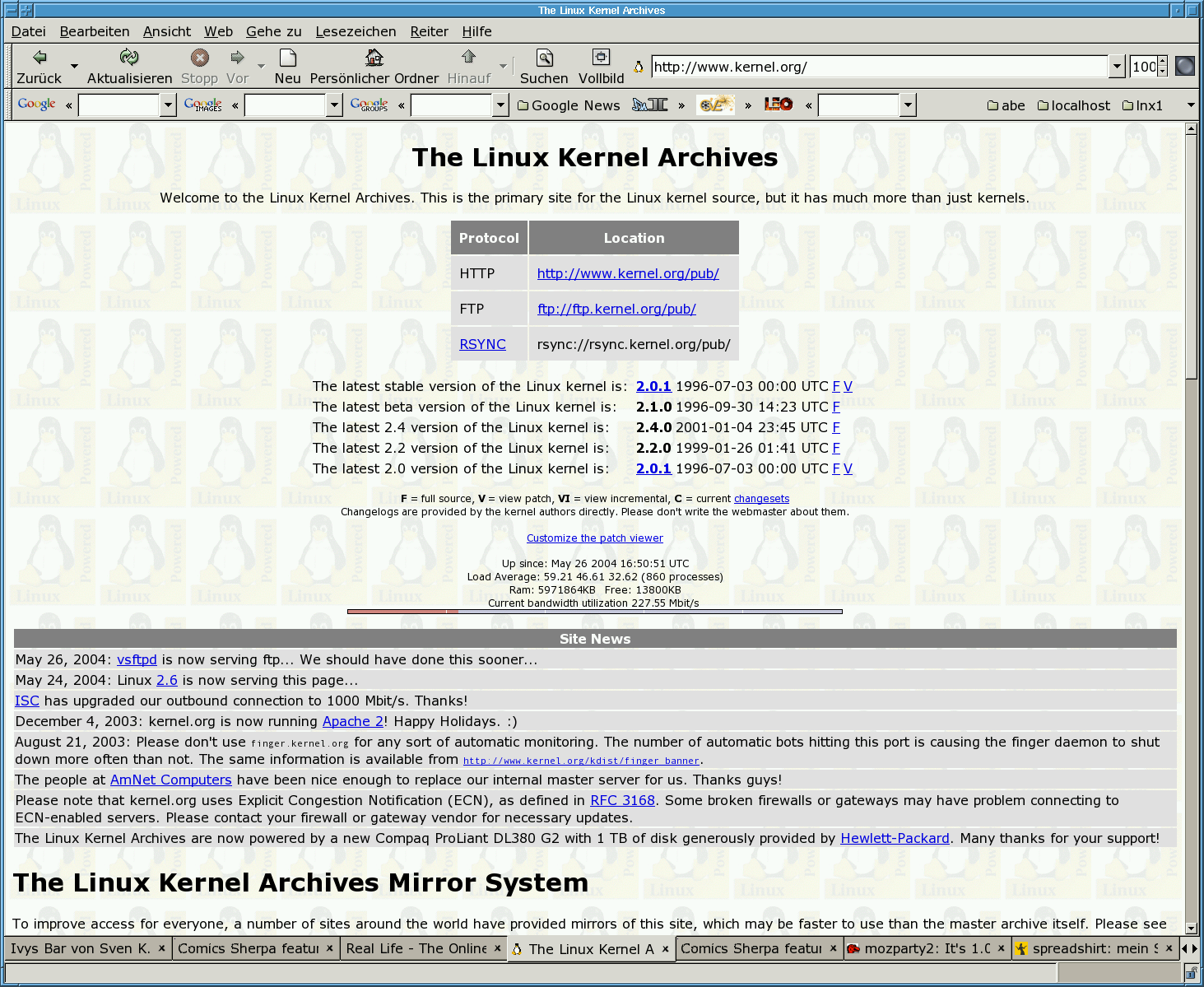Image resolution: width=1204 pixels, height=987 pixels.
Task: Open the Customize the patch viewer link
Action: coord(594,538)
